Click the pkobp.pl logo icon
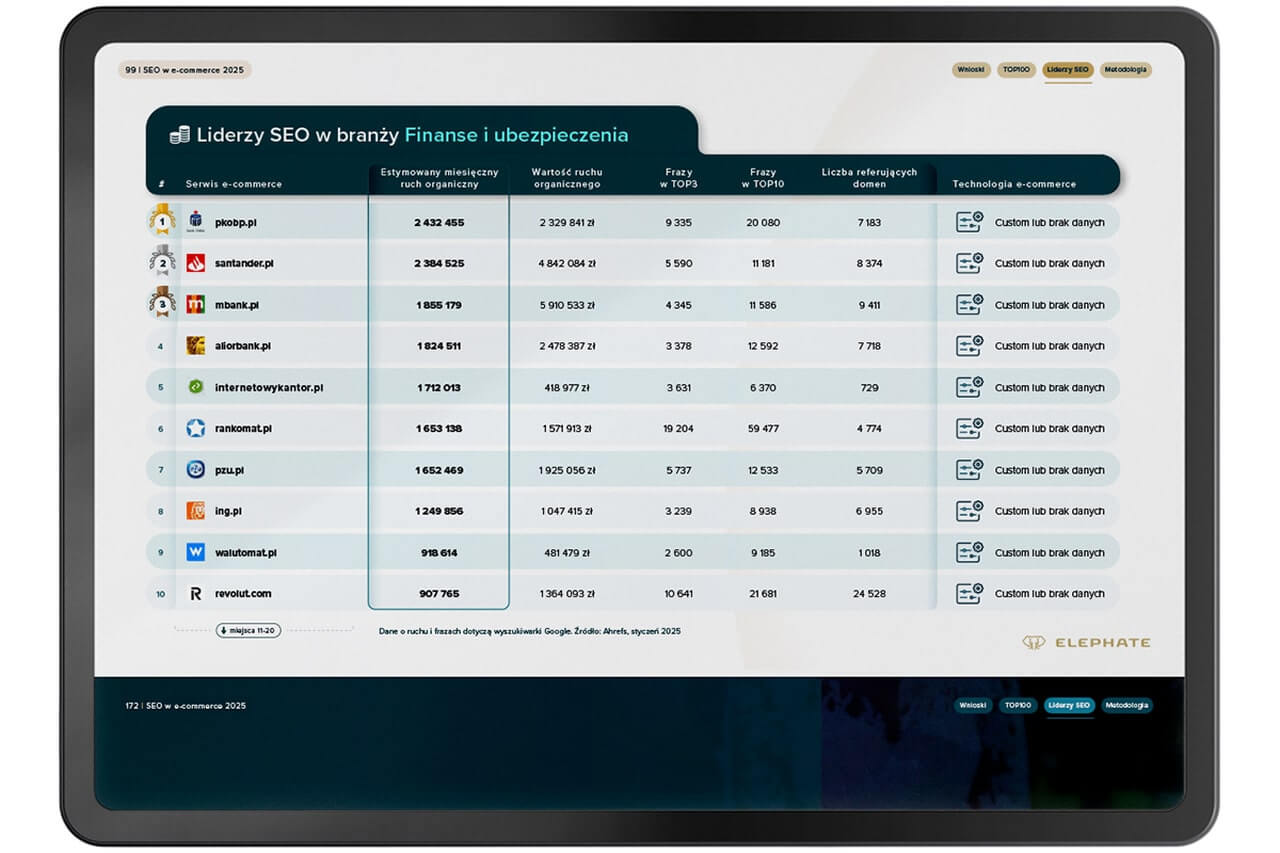The height and width of the screenshot is (853, 1280). [x=196, y=222]
